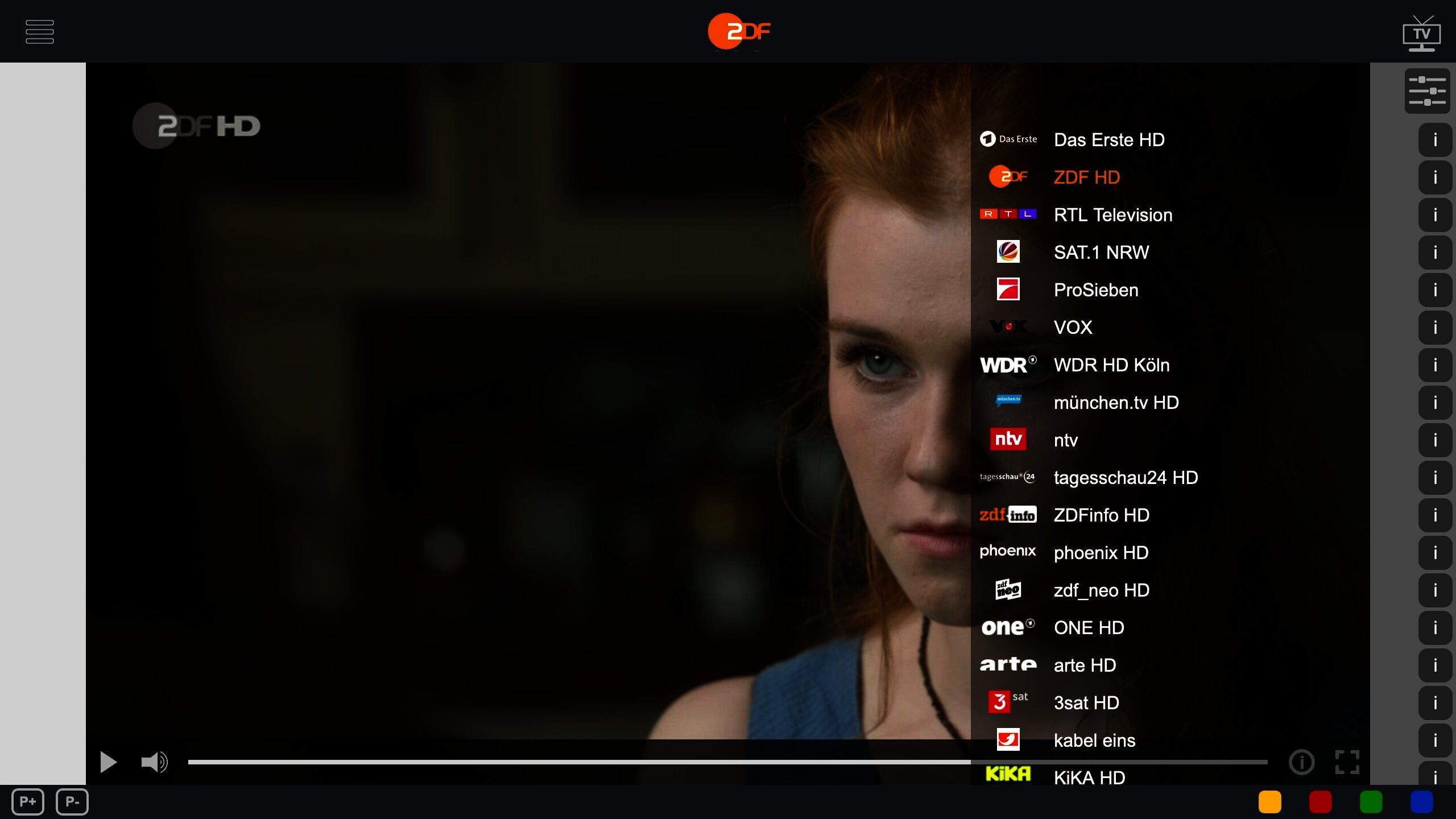Mute the volume speaker icon
This screenshot has height=819, width=1456.
[x=154, y=762]
